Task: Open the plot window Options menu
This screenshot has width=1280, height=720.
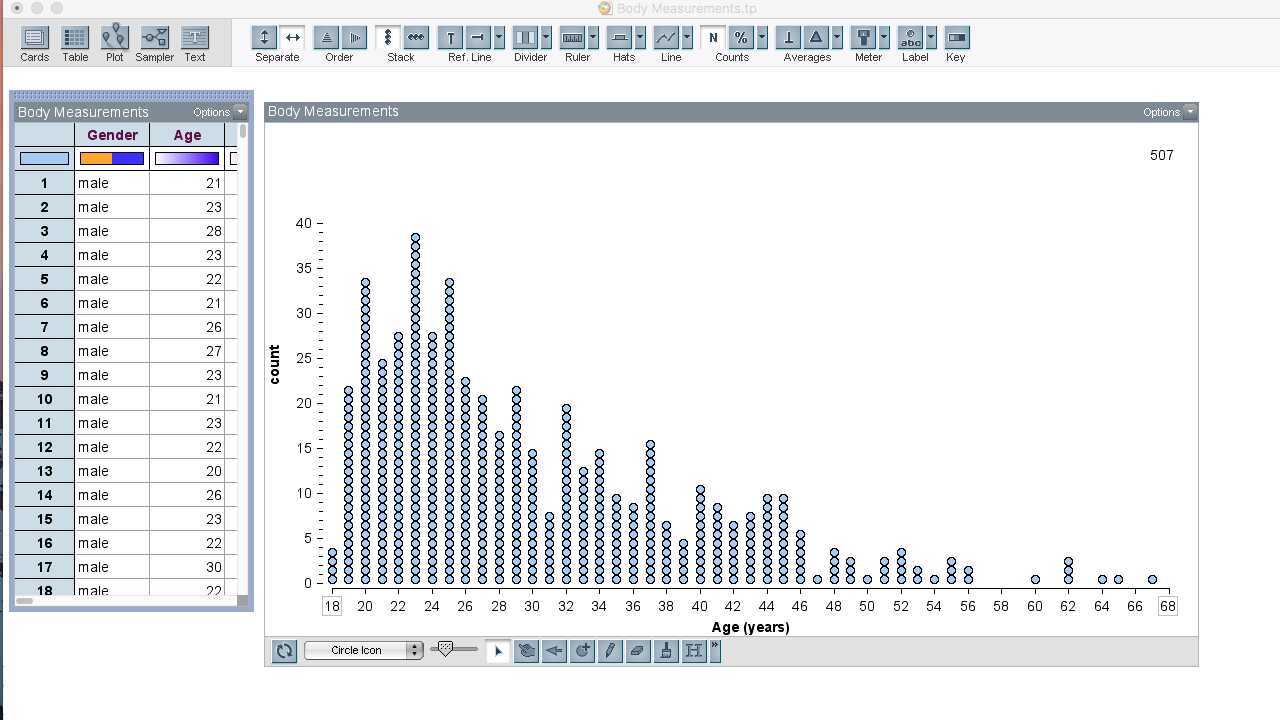Action: 1162,111
